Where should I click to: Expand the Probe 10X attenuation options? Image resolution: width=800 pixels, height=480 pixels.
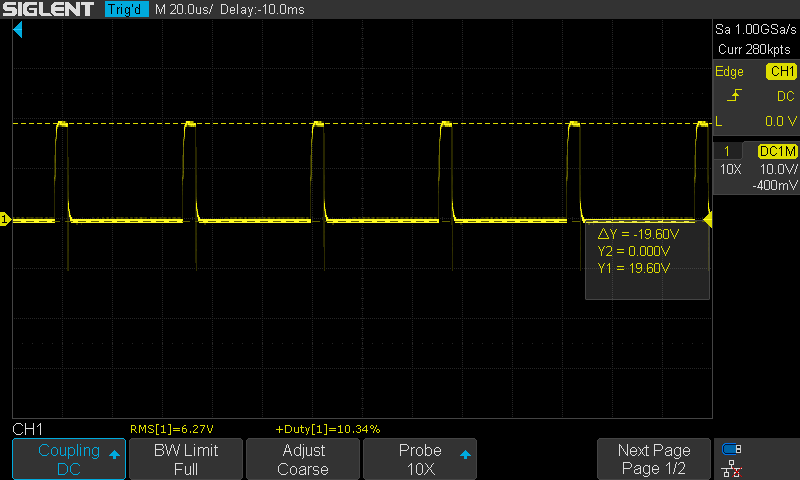tap(419, 459)
